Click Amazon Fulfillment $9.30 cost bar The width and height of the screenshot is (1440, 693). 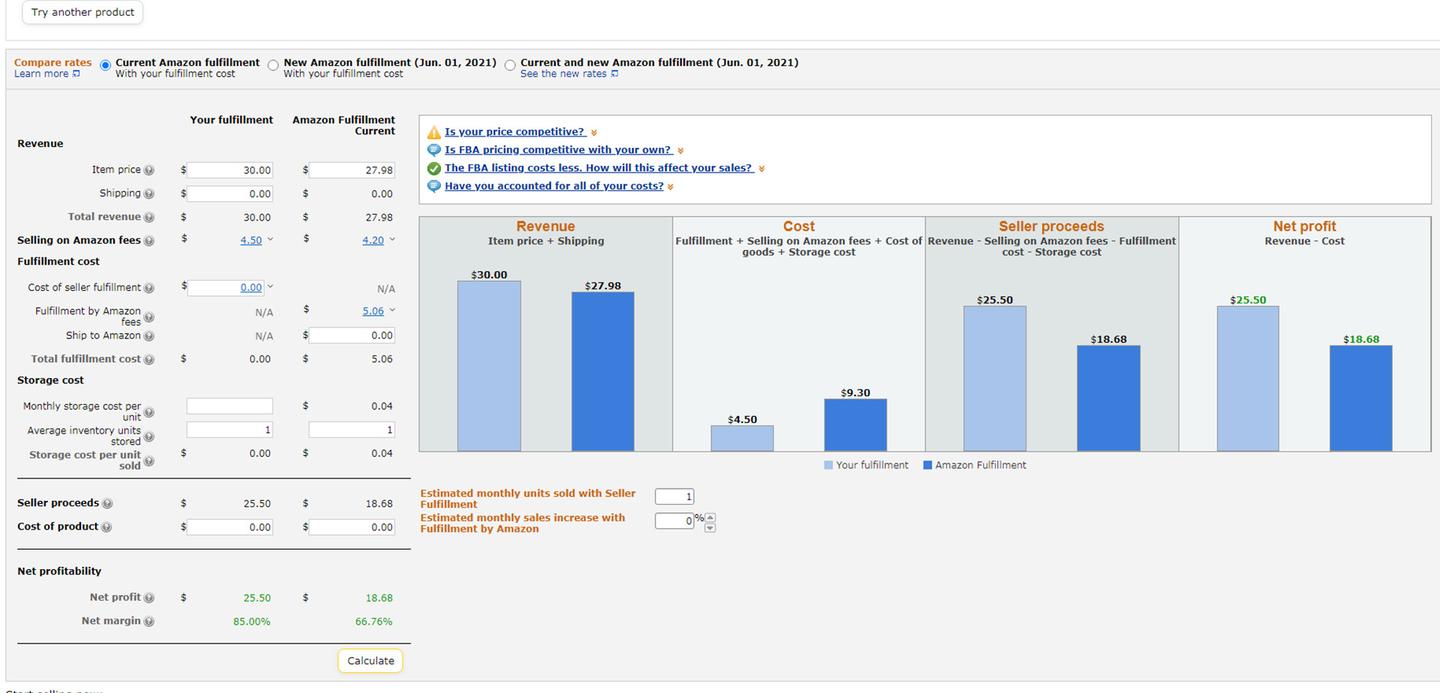click(855, 425)
